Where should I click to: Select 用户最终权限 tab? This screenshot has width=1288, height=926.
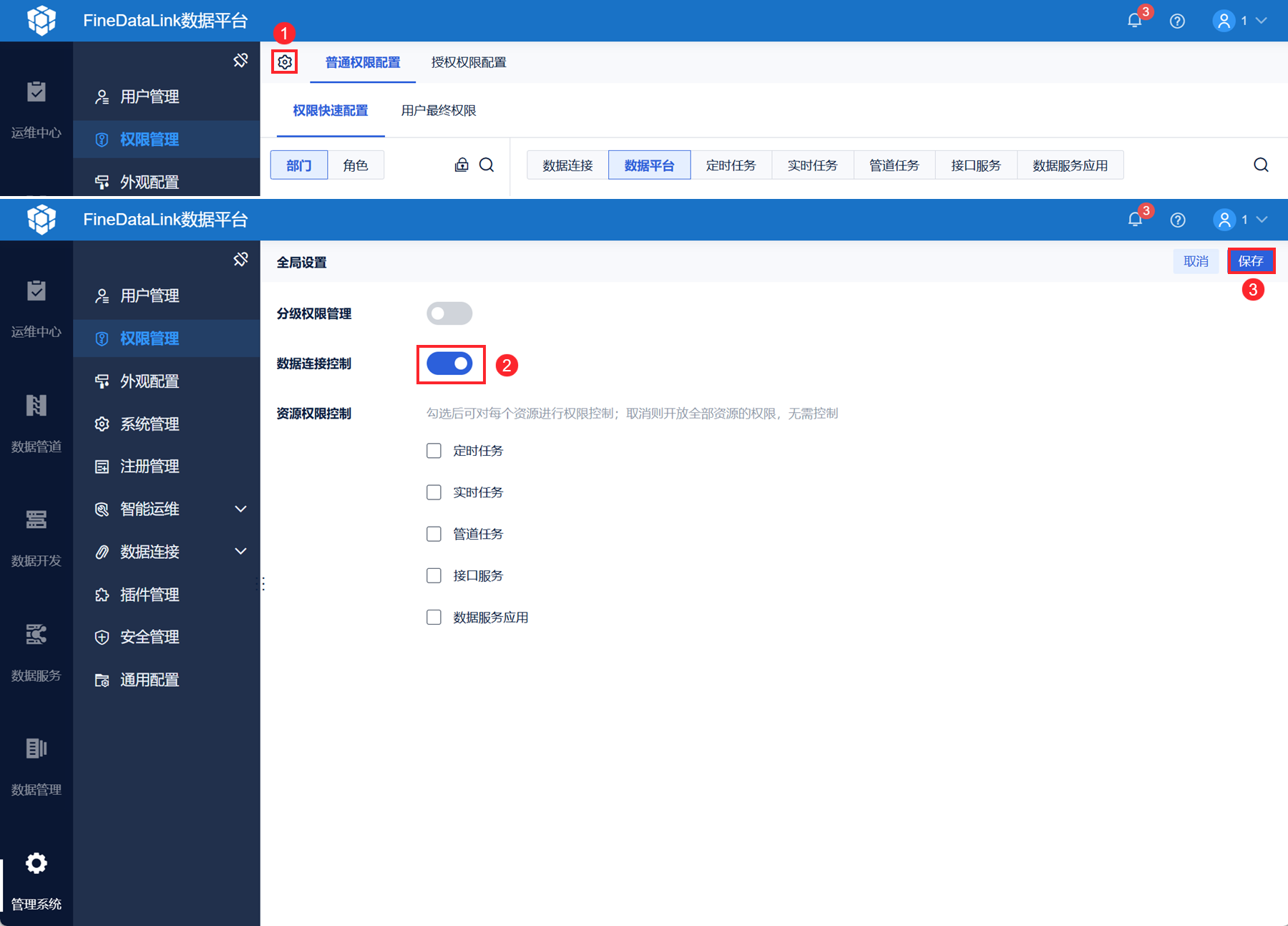pyautogui.click(x=439, y=110)
